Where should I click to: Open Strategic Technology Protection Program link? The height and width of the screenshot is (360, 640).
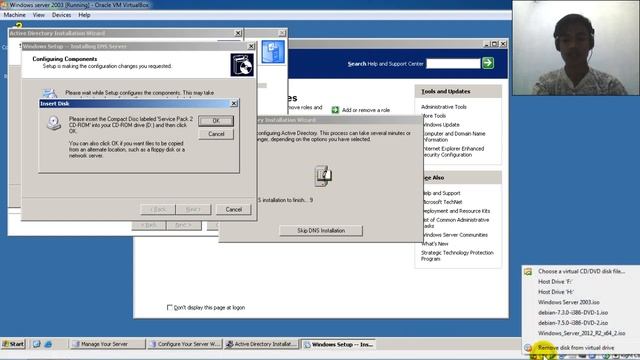(x=457, y=256)
